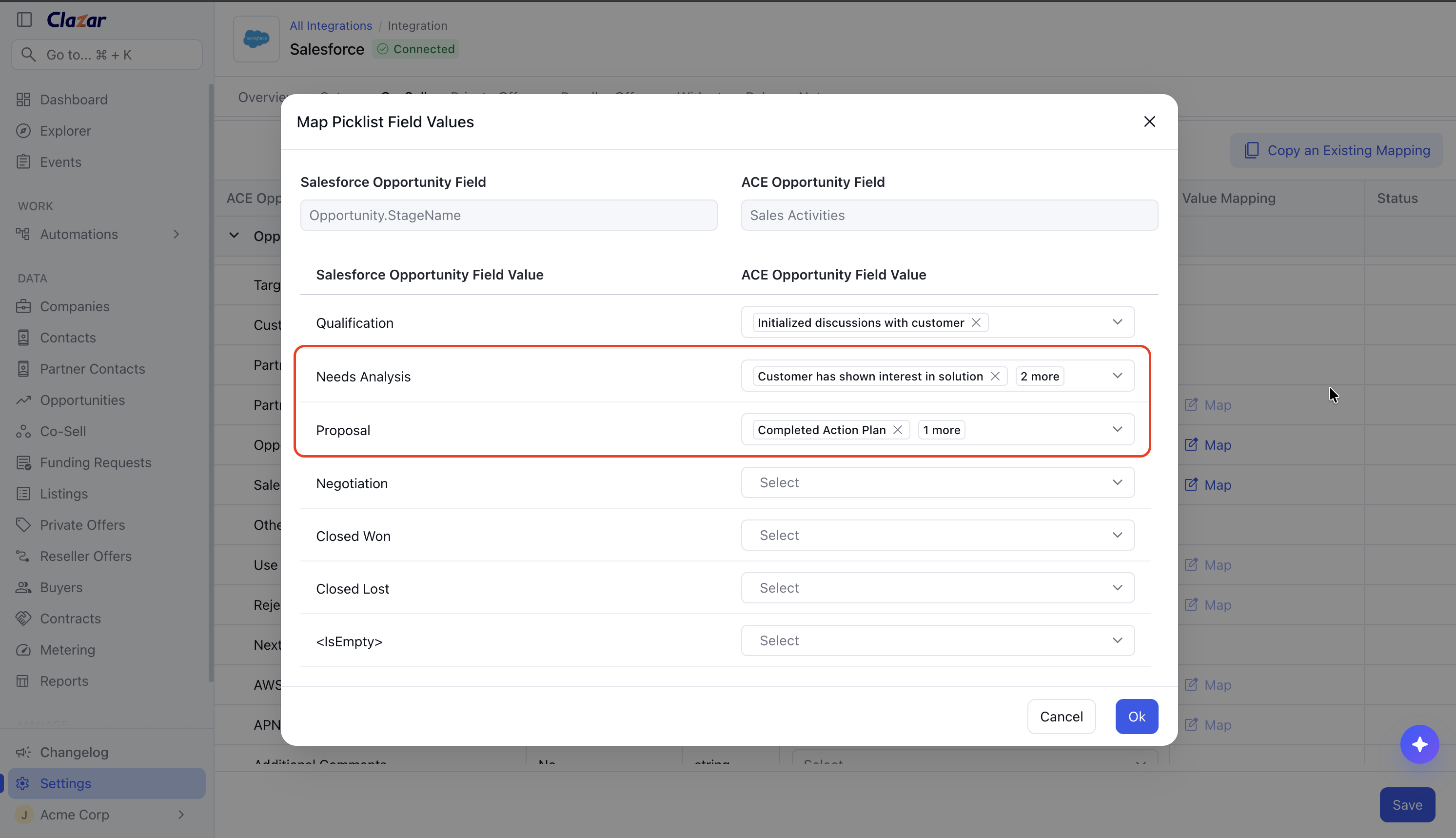Click the Partner Contacts icon

[23, 368]
